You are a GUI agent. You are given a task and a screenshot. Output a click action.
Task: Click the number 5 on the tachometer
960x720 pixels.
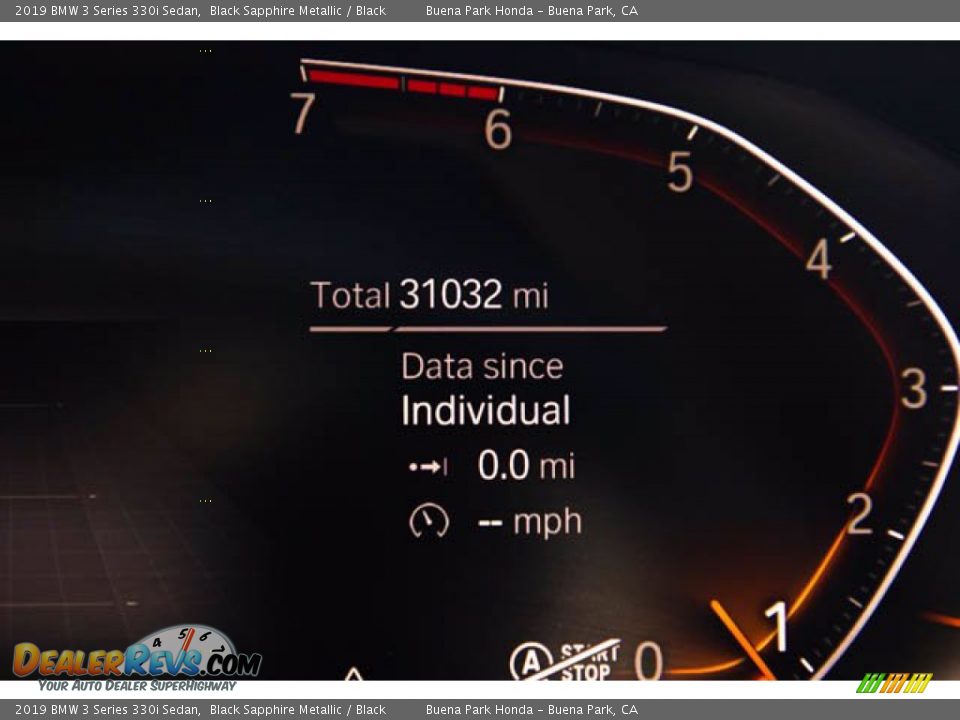[680, 173]
